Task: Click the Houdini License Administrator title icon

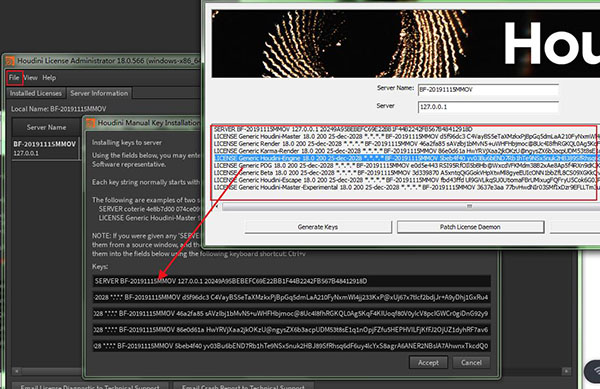Action: (10, 61)
